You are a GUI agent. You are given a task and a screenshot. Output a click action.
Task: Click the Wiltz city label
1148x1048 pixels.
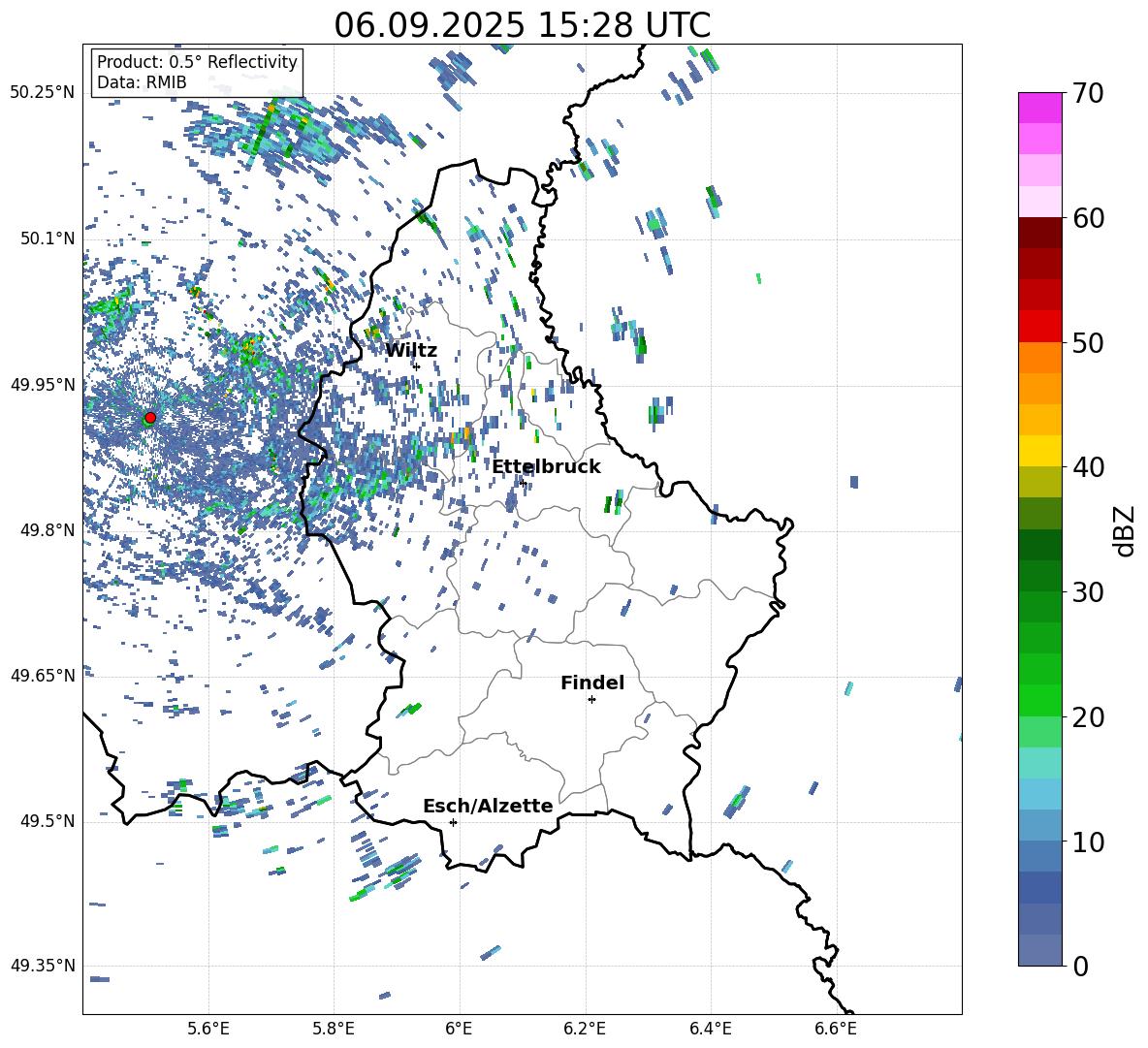[x=411, y=351]
